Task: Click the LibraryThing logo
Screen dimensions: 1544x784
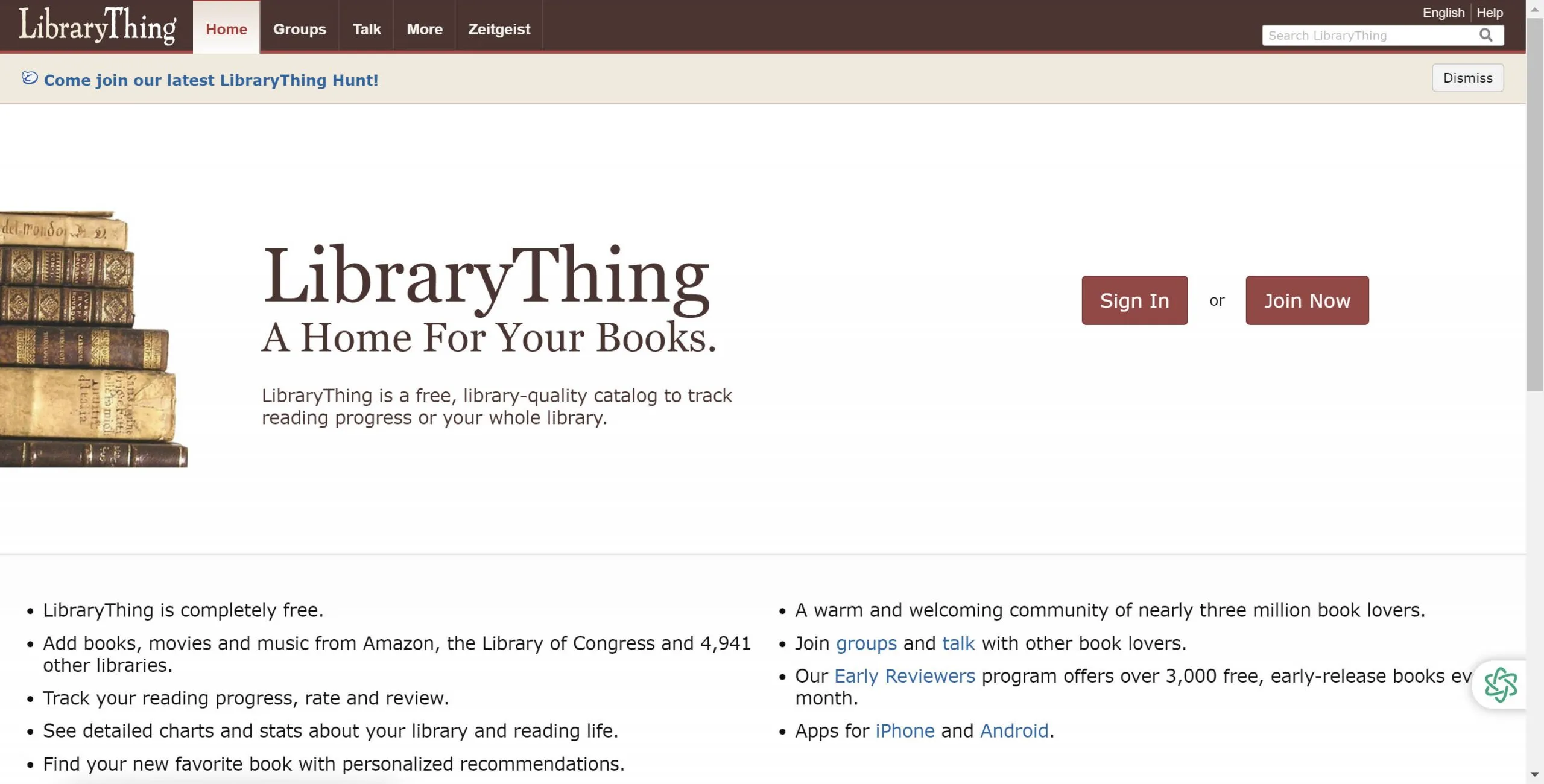Action: tap(96, 25)
